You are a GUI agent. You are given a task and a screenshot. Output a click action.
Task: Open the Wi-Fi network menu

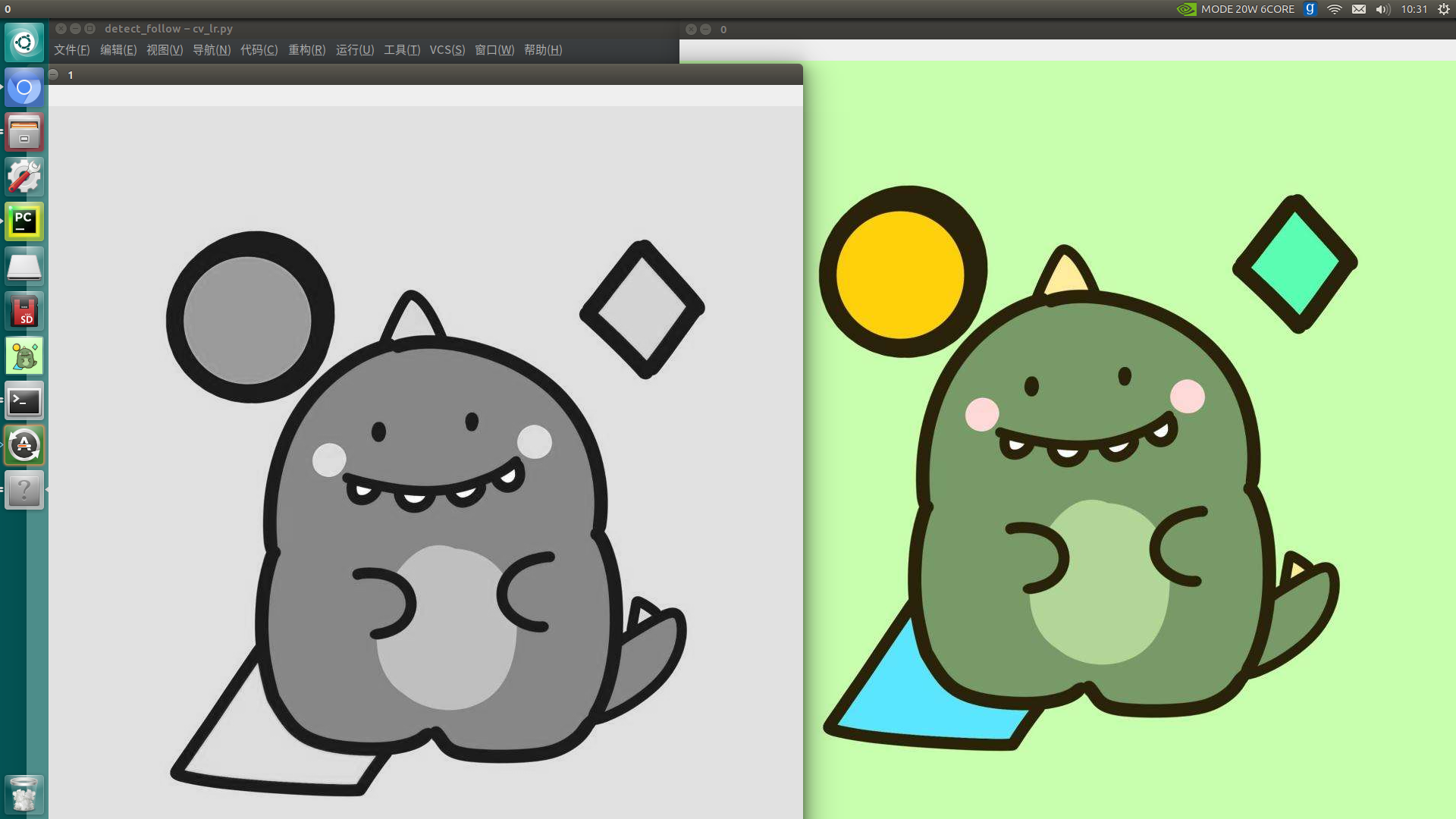(1335, 9)
